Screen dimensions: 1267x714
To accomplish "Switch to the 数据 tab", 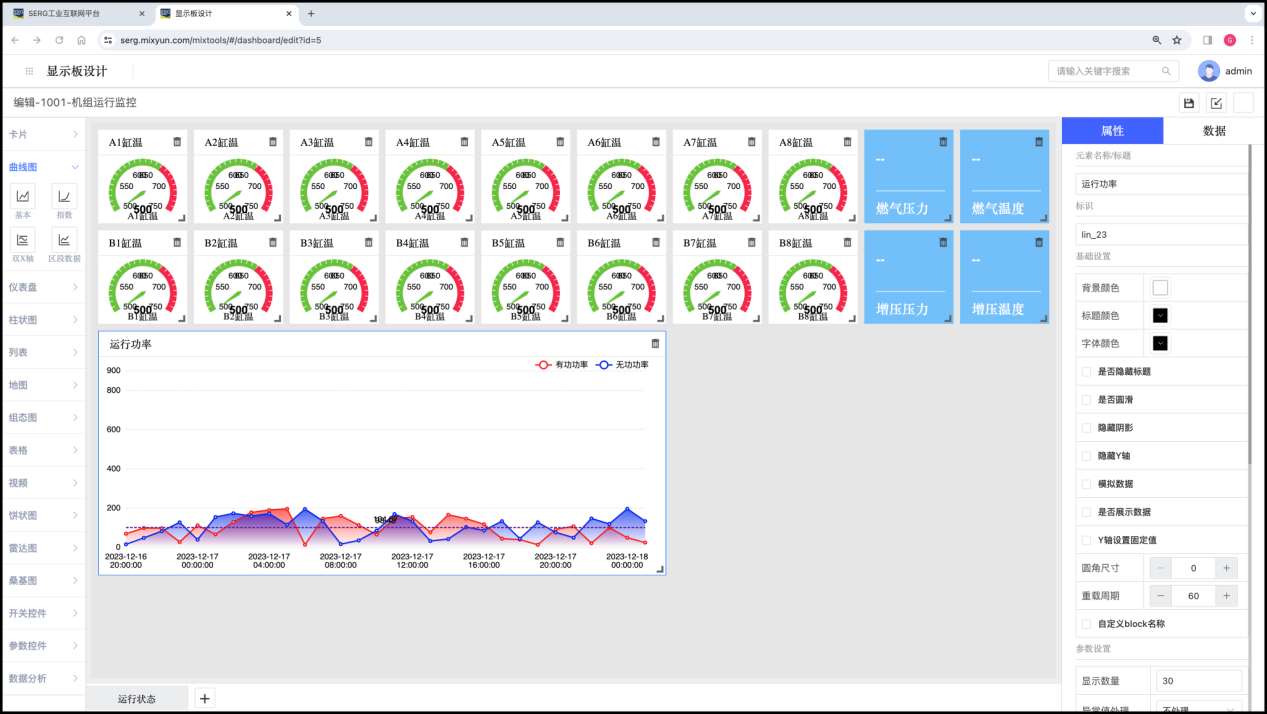I will click(1214, 131).
